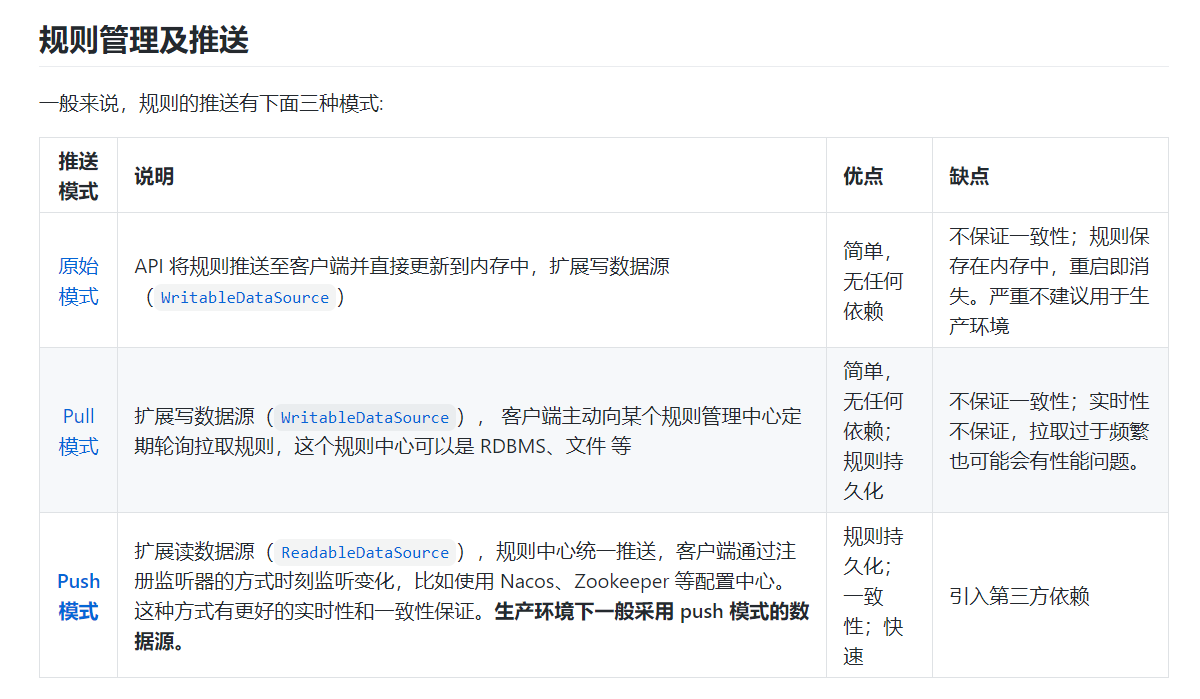Select the WritableDataSource code in 原始模式 row

(x=245, y=297)
